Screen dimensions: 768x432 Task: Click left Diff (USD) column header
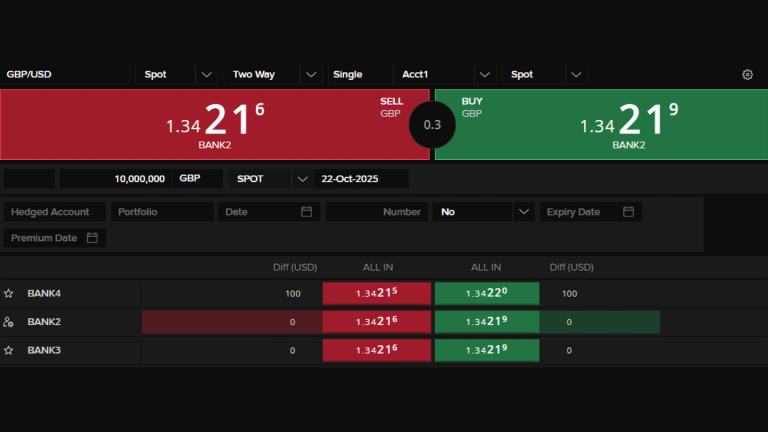295,267
